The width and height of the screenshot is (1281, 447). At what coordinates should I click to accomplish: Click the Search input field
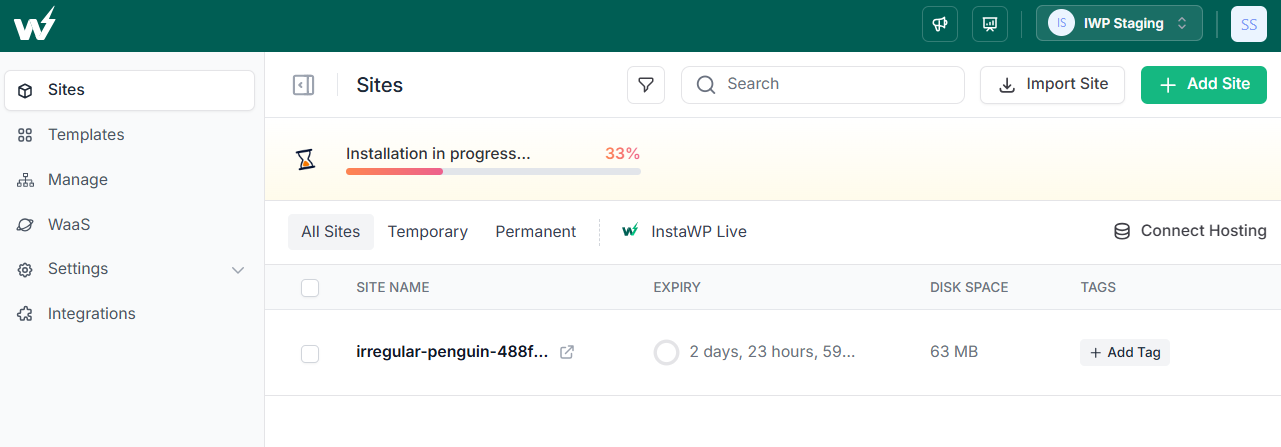[823, 85]
